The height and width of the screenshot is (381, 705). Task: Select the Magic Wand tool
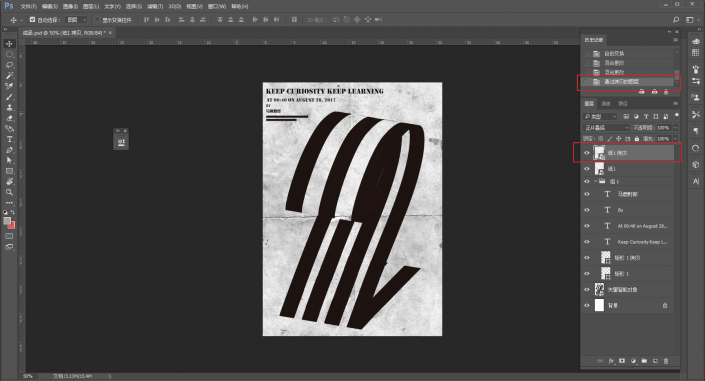pyautogui.click(x=9, y=75)
